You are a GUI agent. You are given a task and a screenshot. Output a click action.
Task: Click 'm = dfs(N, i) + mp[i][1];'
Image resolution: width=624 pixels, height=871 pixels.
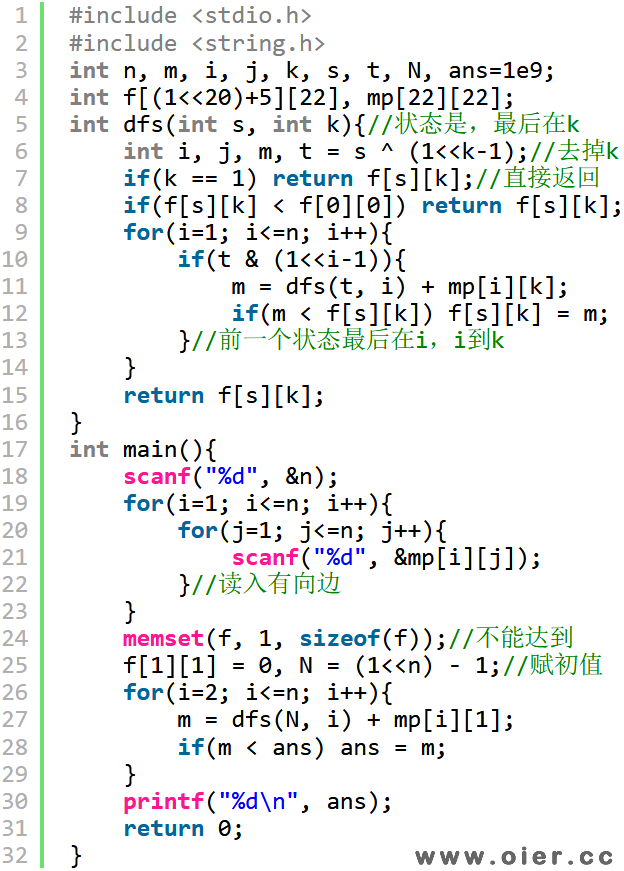tap(346, 720)
